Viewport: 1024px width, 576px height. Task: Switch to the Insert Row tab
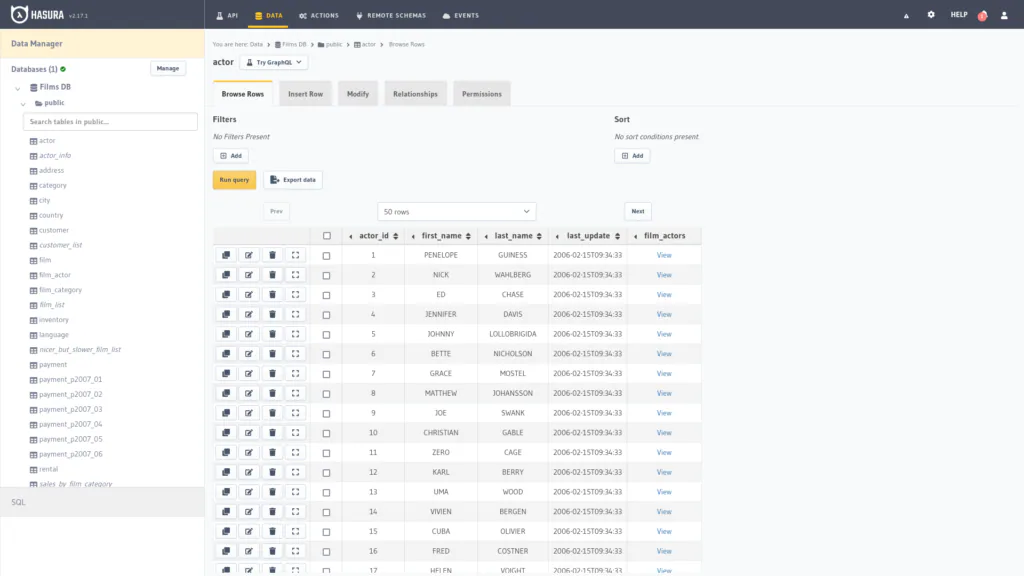[306, 94]
